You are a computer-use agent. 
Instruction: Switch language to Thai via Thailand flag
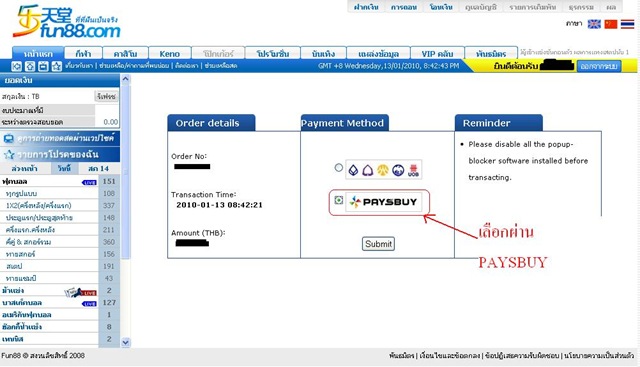[627, 24]
